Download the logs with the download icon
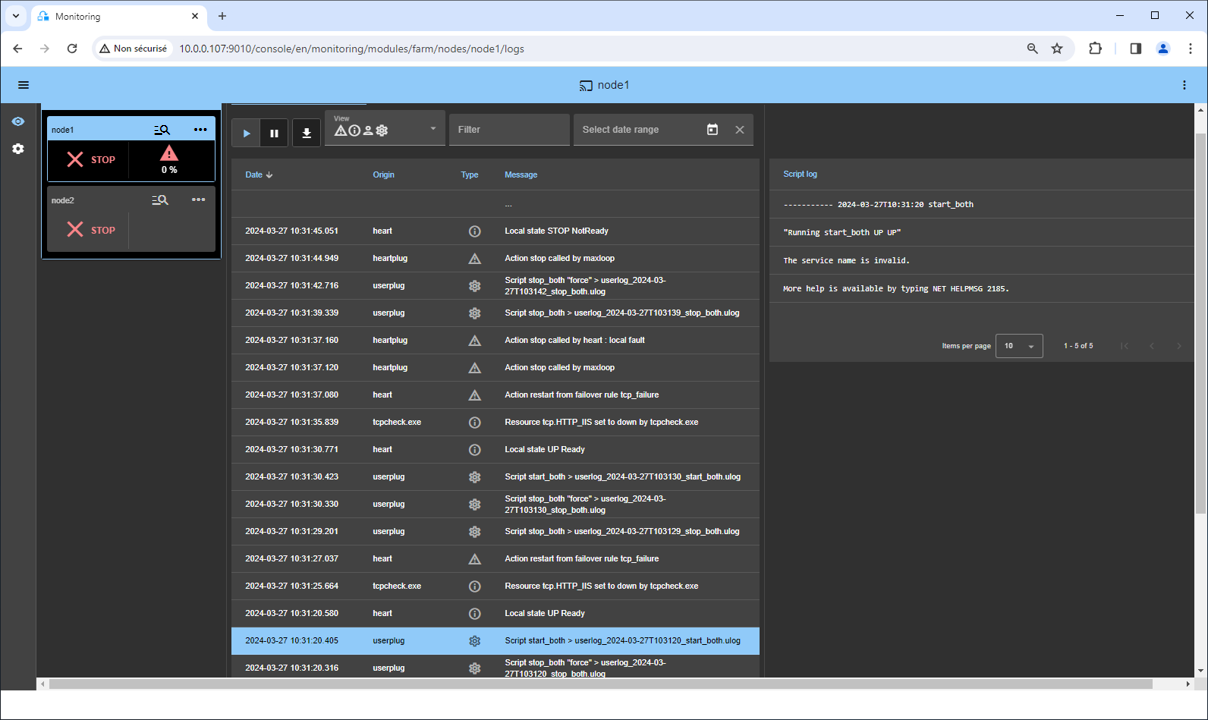The height and width of the screenshot is (720, 1208). (x=306, y=133)
